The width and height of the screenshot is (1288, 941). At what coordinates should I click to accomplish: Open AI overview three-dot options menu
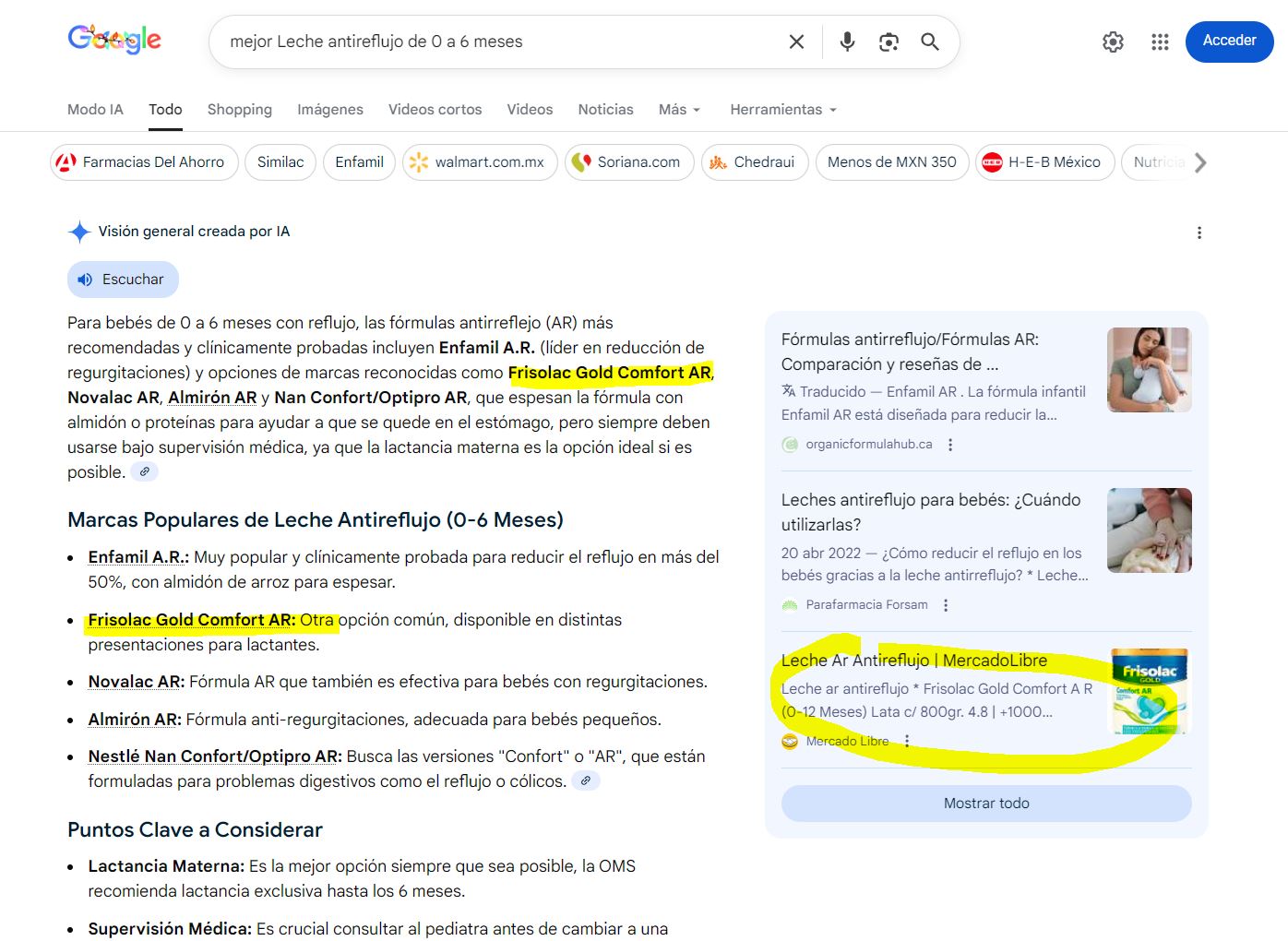[1199, 232]
